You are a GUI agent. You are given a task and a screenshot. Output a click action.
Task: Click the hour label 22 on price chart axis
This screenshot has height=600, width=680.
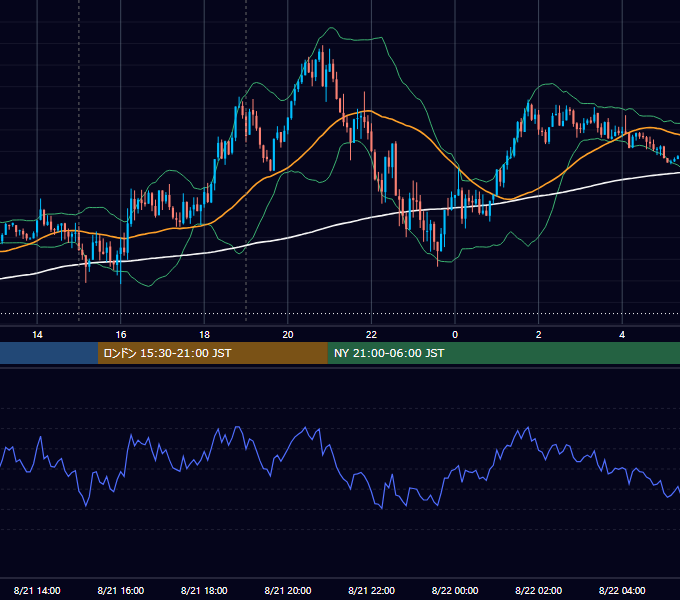(371, 335)
